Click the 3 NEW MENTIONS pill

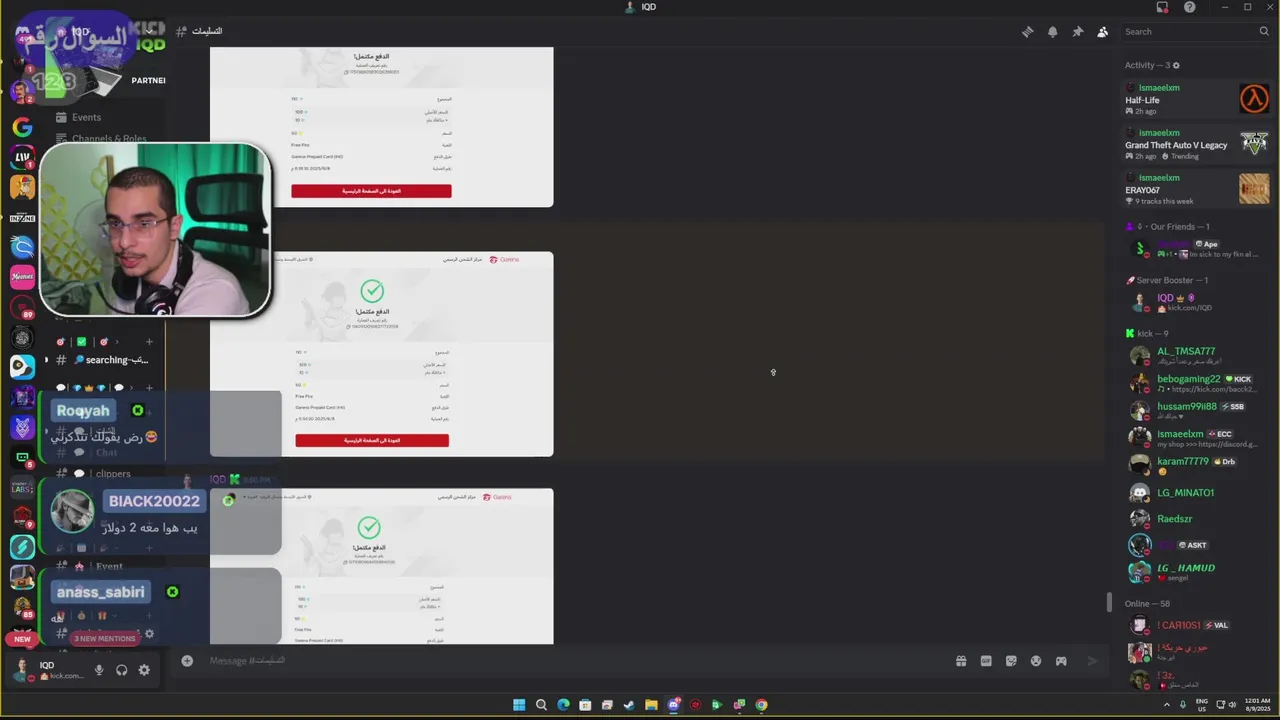point(104,638)
